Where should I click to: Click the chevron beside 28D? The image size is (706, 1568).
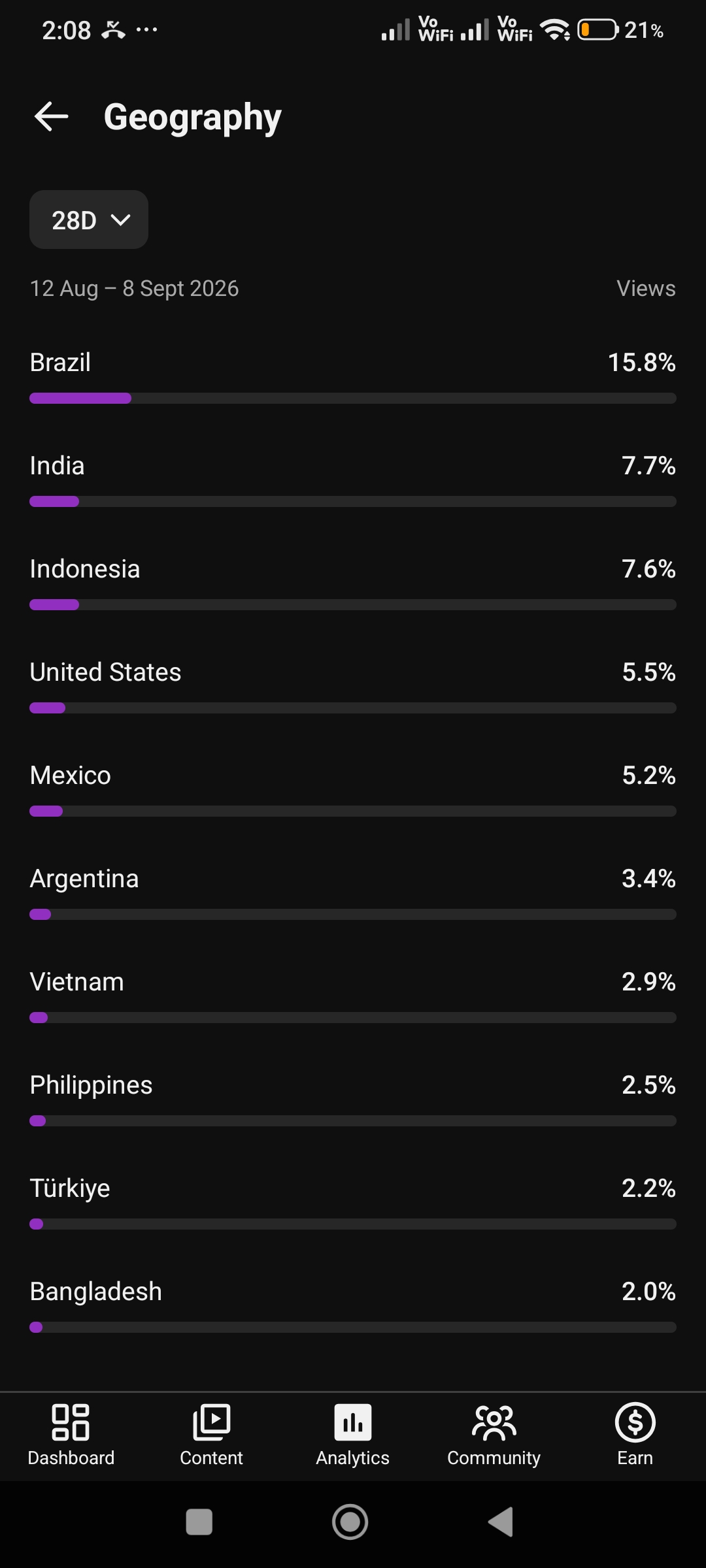[121, 220]
